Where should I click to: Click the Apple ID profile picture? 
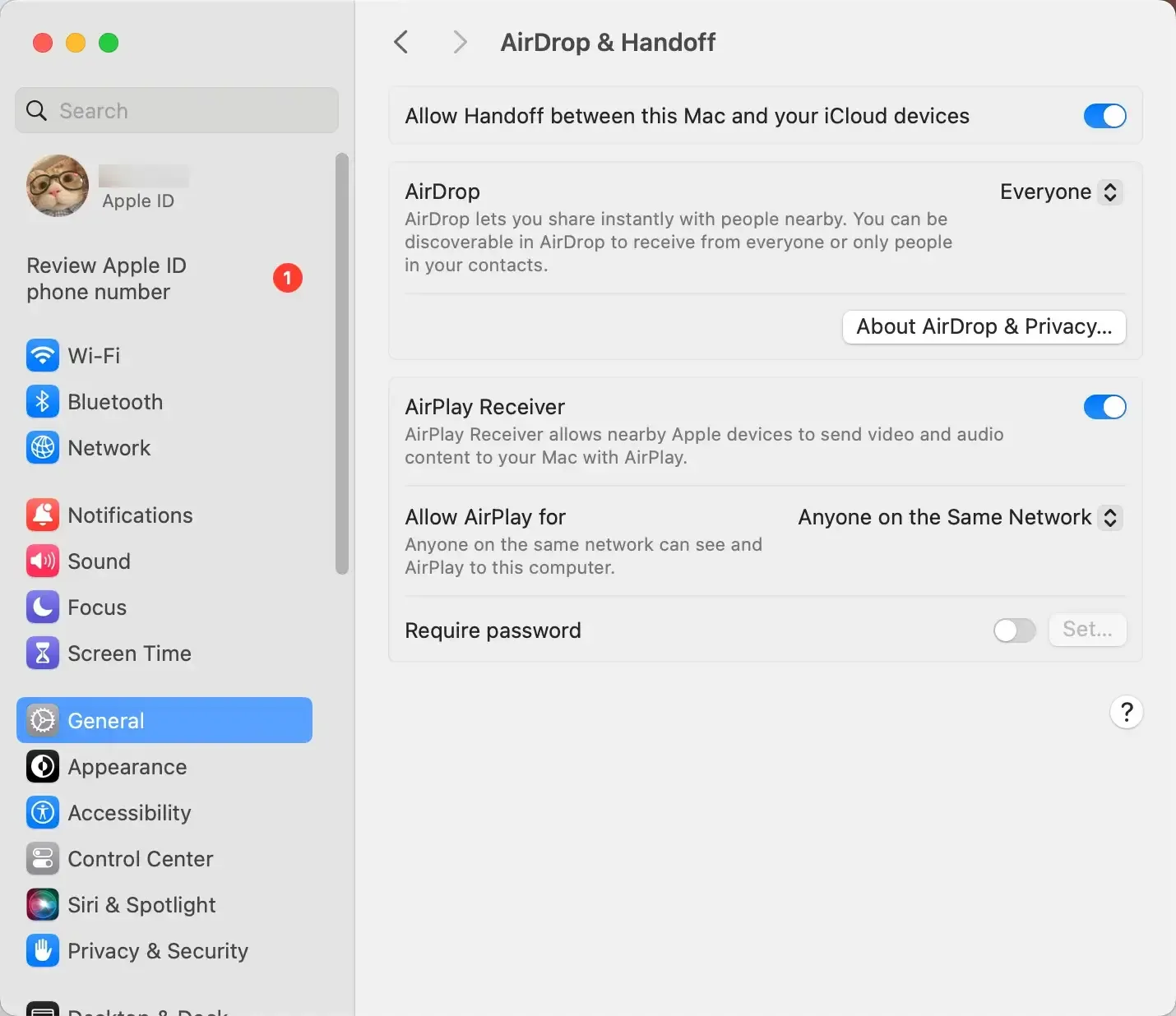(x=58, y=186)
